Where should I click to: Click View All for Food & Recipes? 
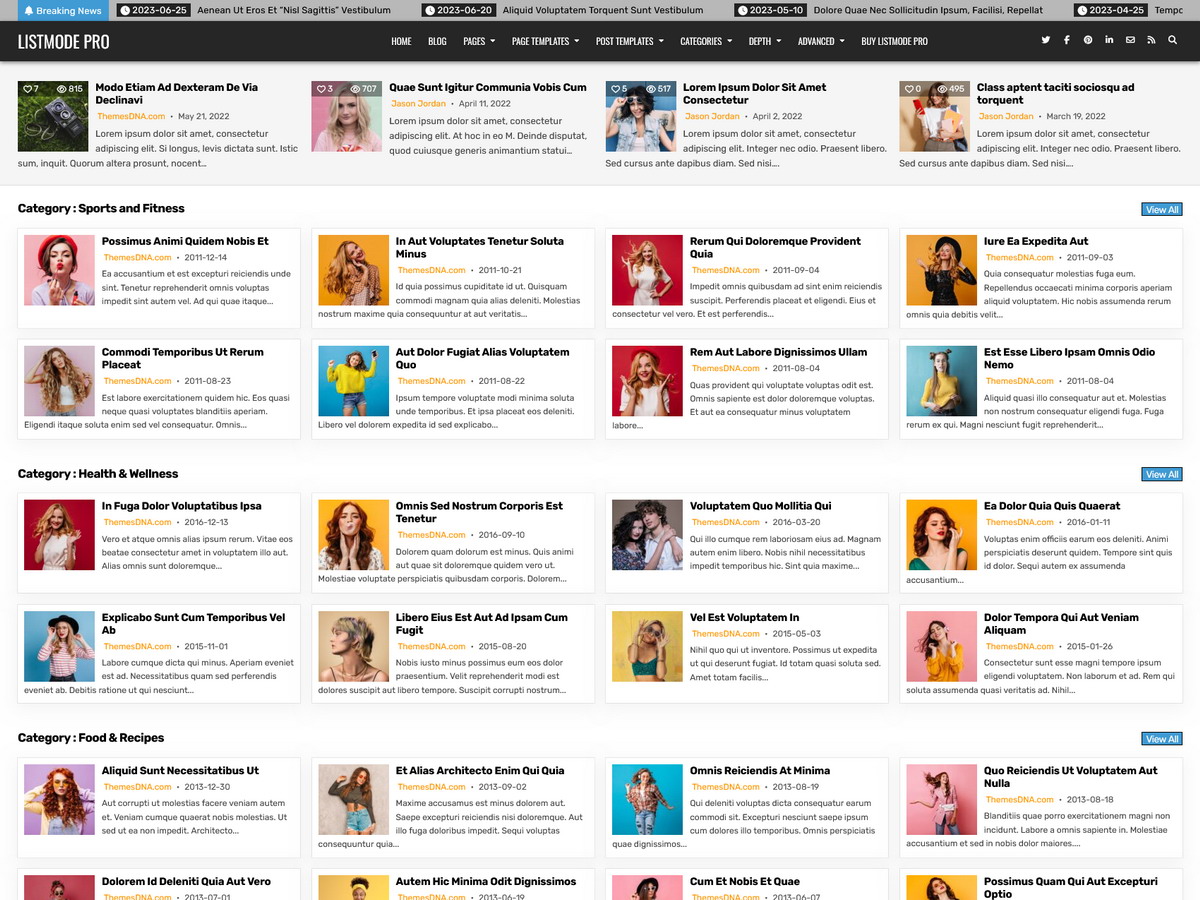[1162, 739]
